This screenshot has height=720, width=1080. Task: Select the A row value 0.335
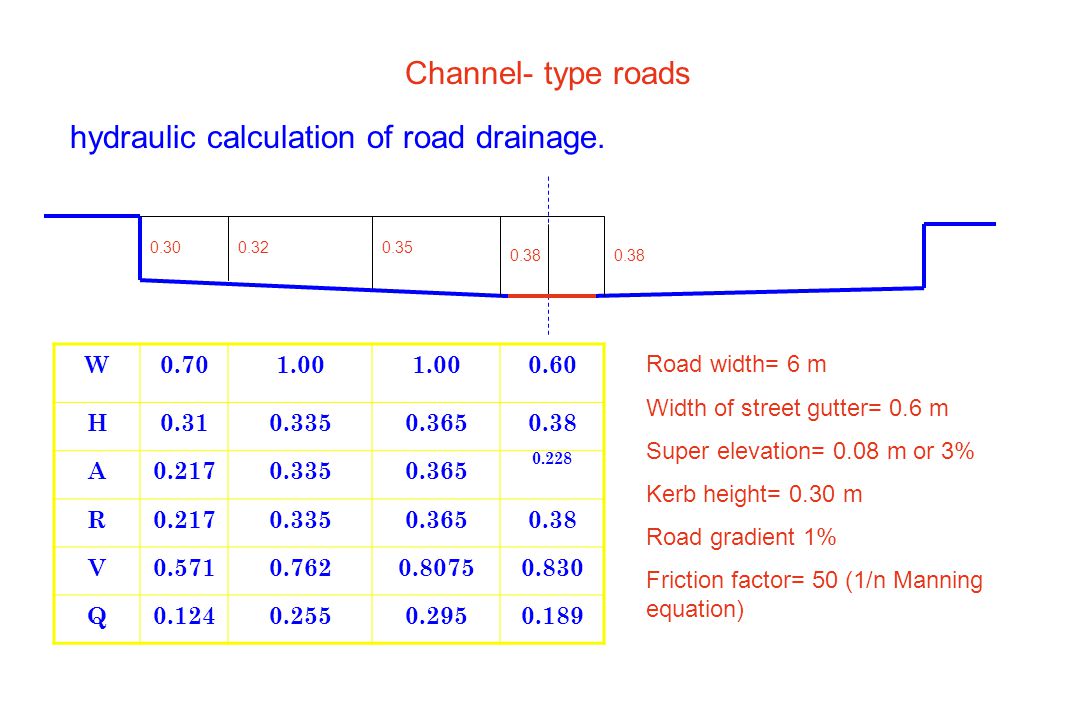pos(300,471)
